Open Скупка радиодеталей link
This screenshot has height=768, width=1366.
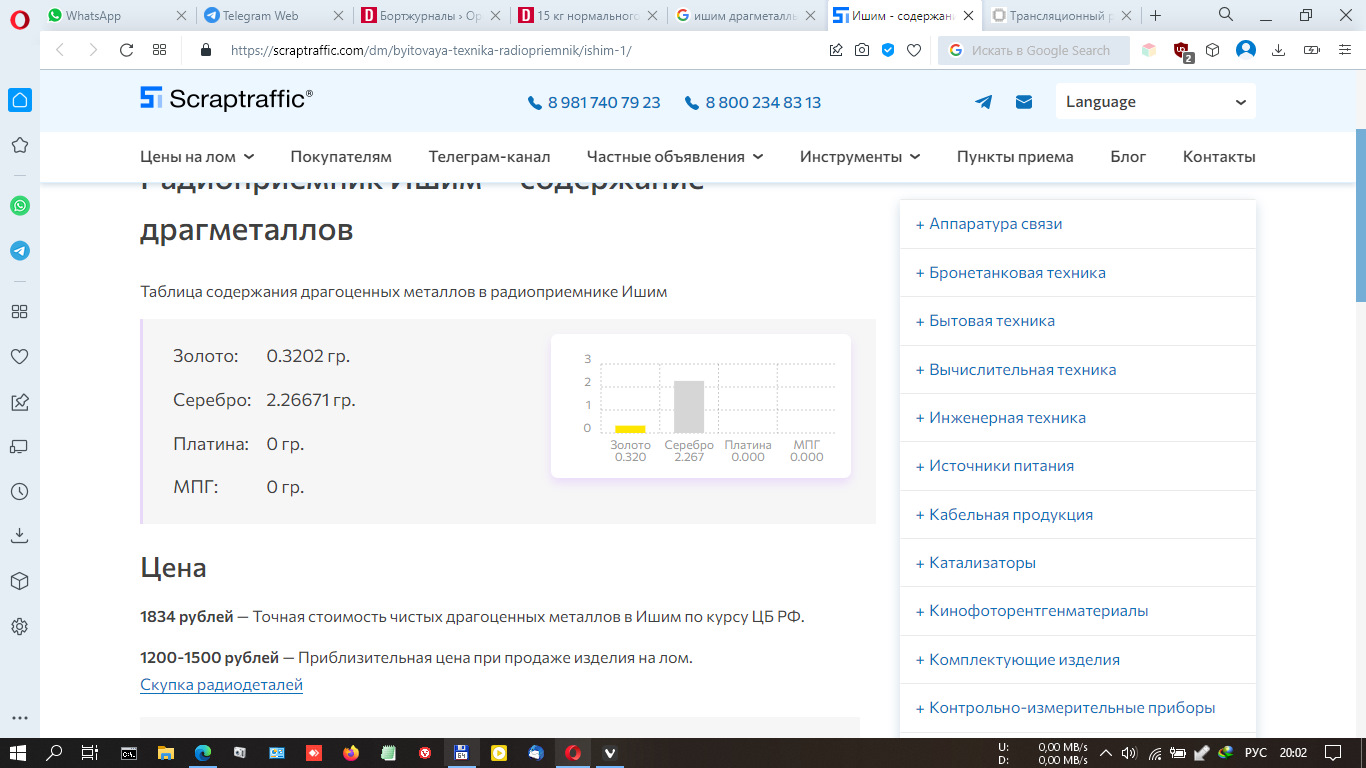(221, 685)
